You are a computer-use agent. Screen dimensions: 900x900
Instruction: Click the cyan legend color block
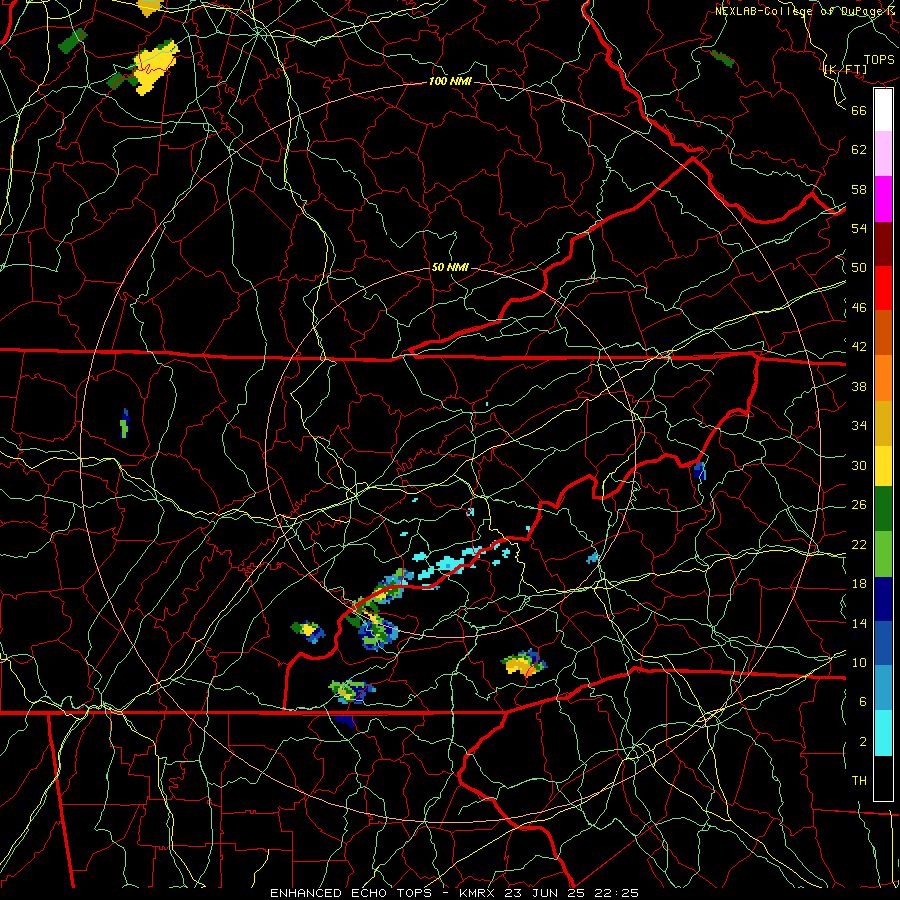coord(883,733)
